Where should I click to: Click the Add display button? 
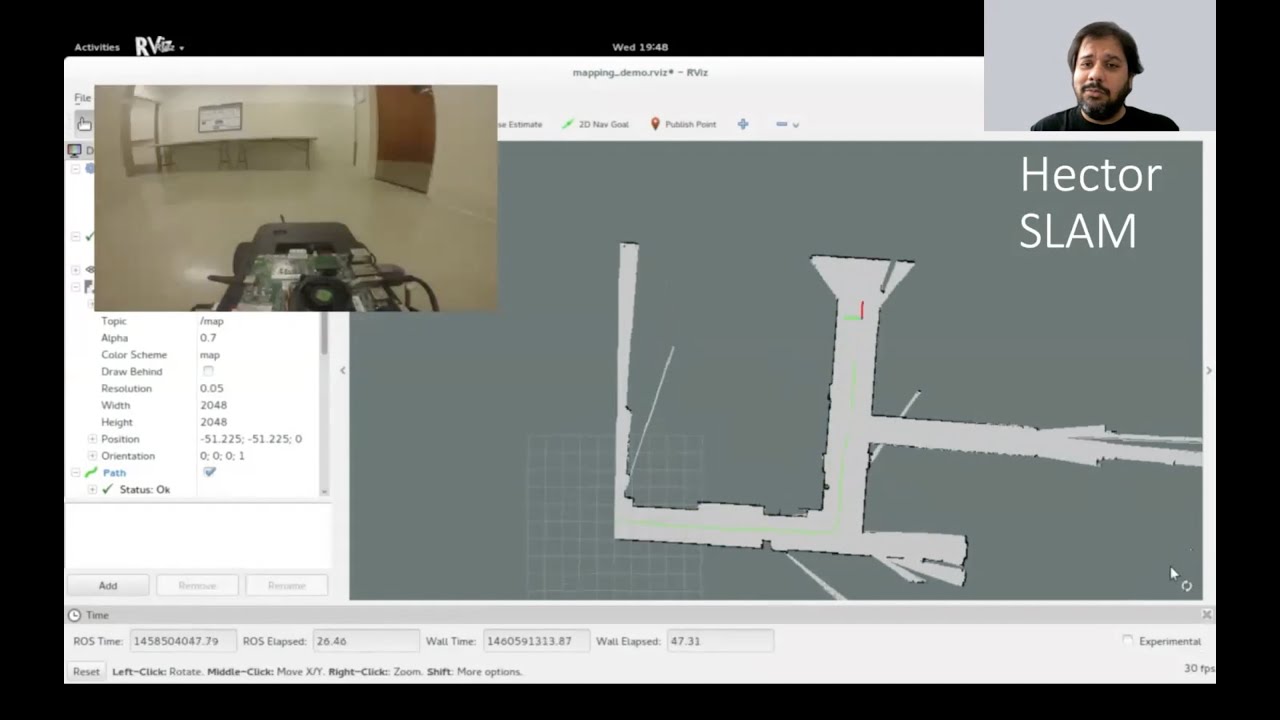tap(108, 585)
